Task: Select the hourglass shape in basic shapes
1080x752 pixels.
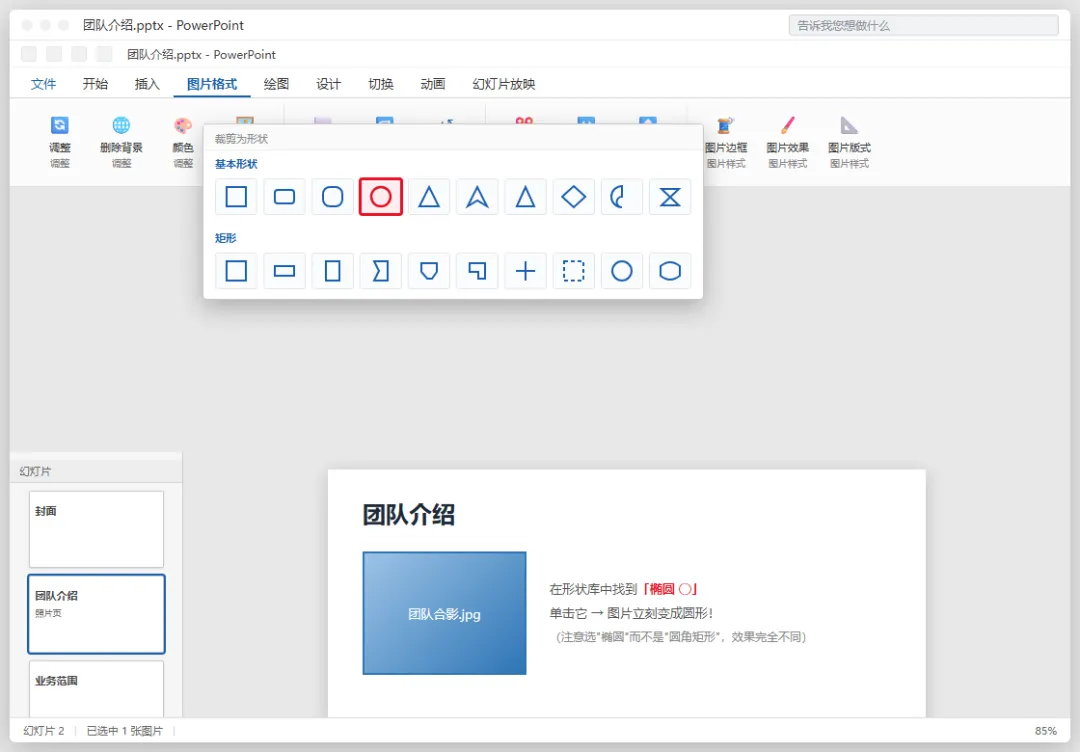Action: coord(669,197)
